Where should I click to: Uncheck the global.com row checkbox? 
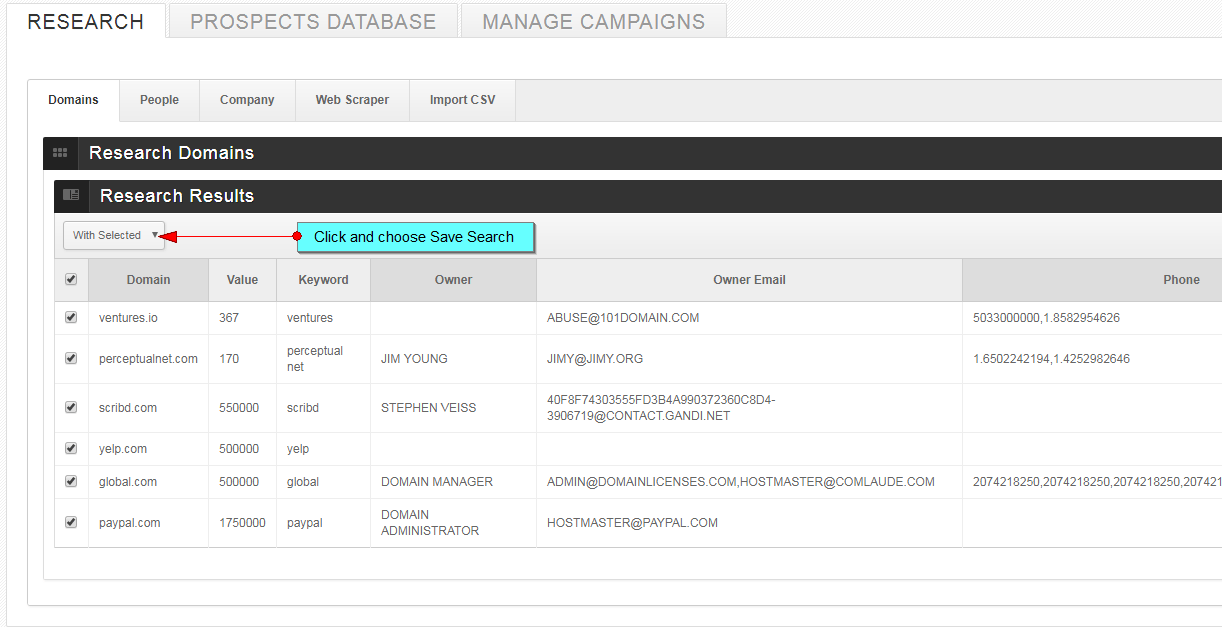[71, 481]
